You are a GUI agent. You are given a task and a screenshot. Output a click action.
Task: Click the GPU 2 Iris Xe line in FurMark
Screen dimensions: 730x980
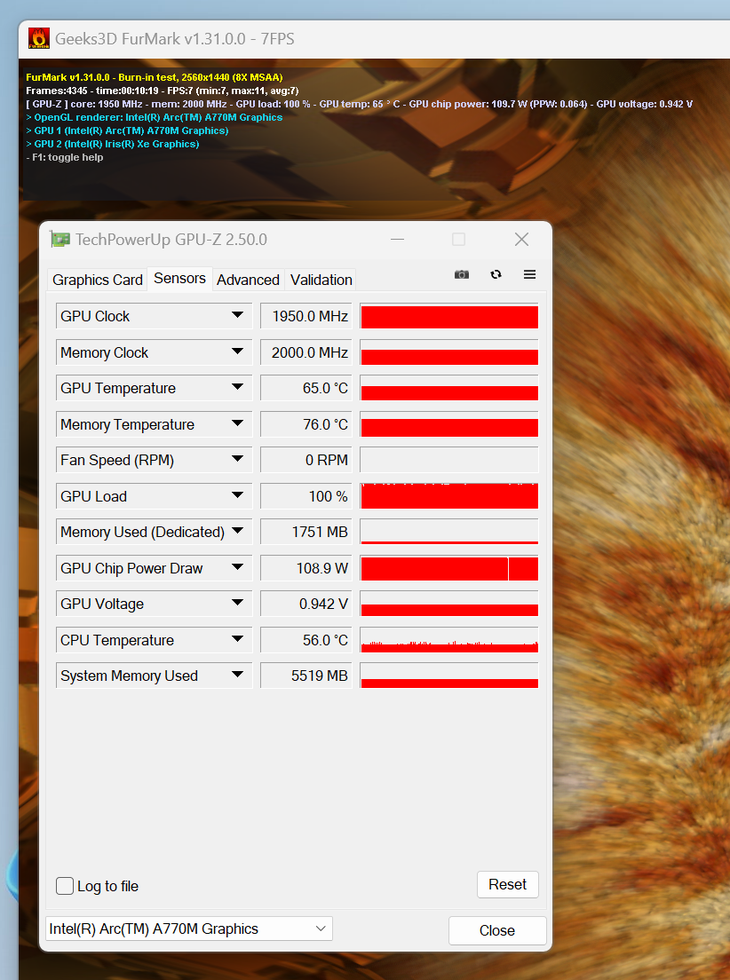(x=112, y=144)
